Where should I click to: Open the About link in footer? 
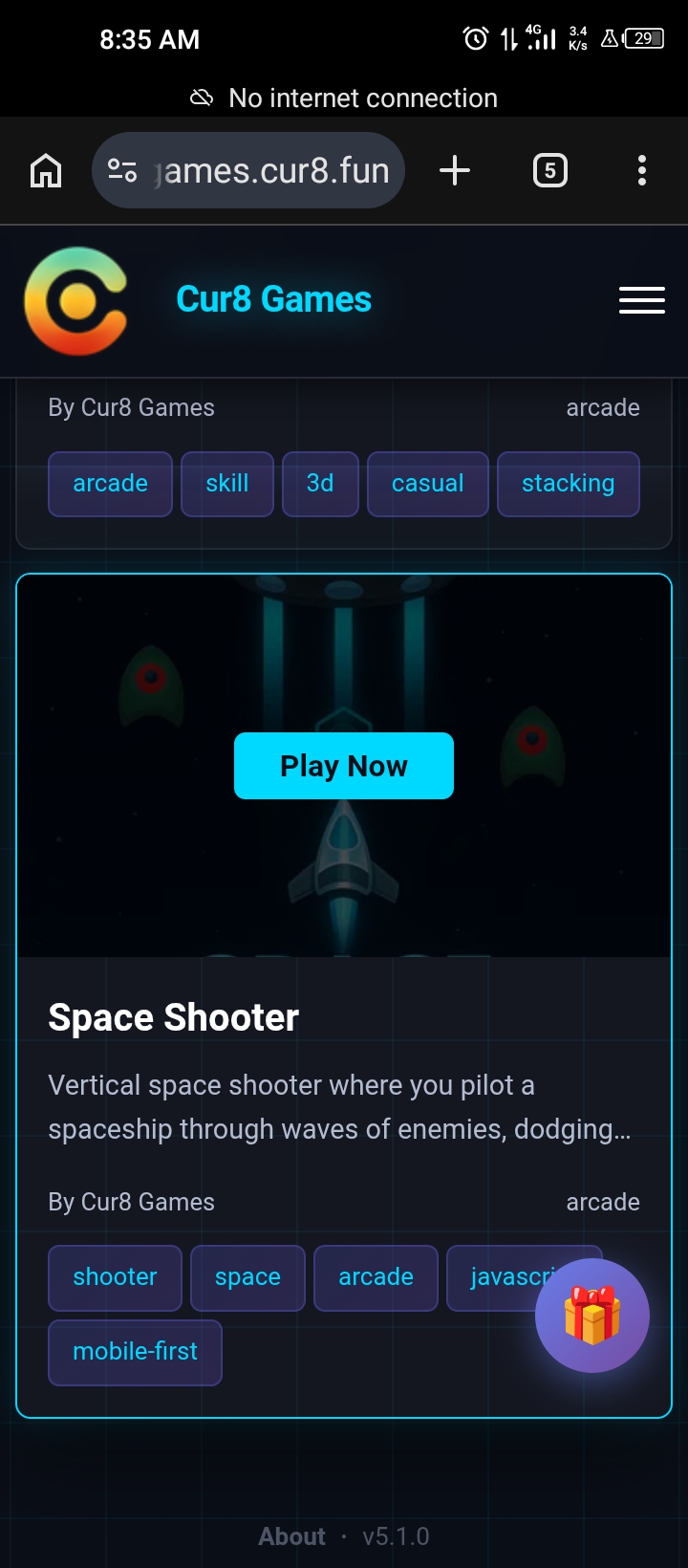click(292, 1536)
